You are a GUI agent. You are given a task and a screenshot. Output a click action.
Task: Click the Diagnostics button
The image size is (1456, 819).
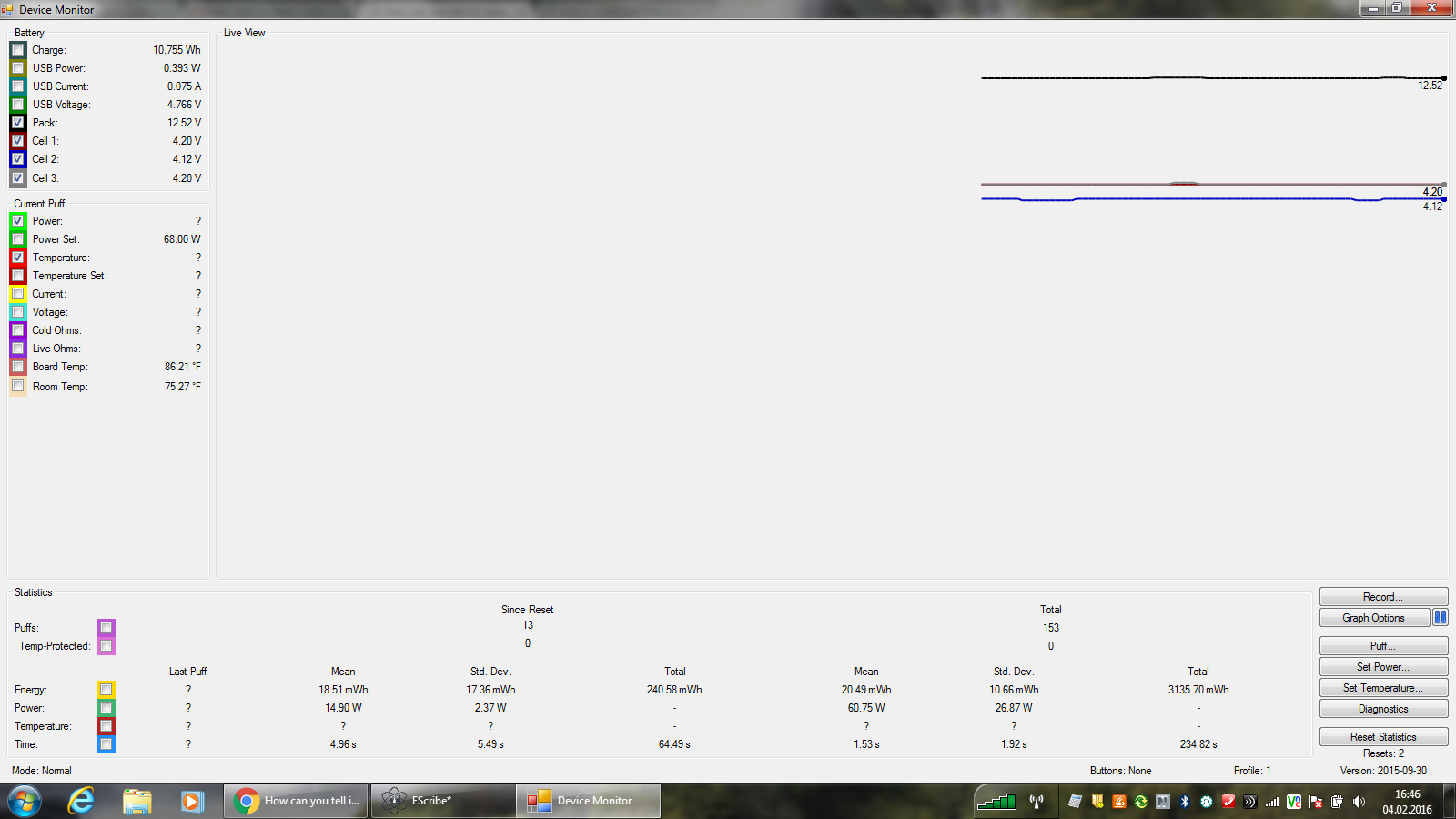[1382, 709]
